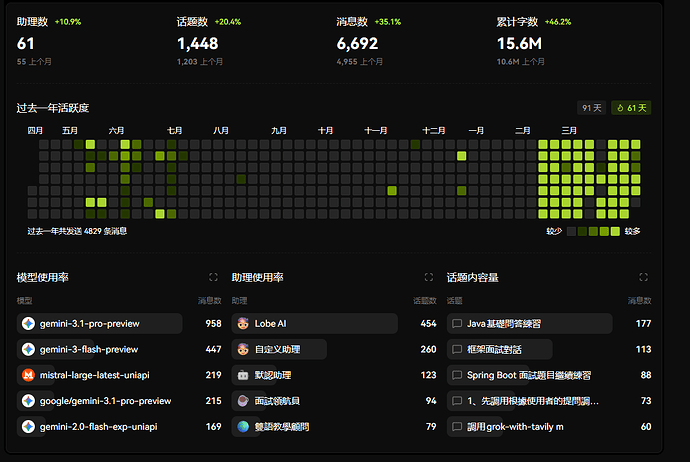Screen dimensions: 690x462
Task: Click the chat icon beside 框架面試對話
Action: click(x=457, y=349)
